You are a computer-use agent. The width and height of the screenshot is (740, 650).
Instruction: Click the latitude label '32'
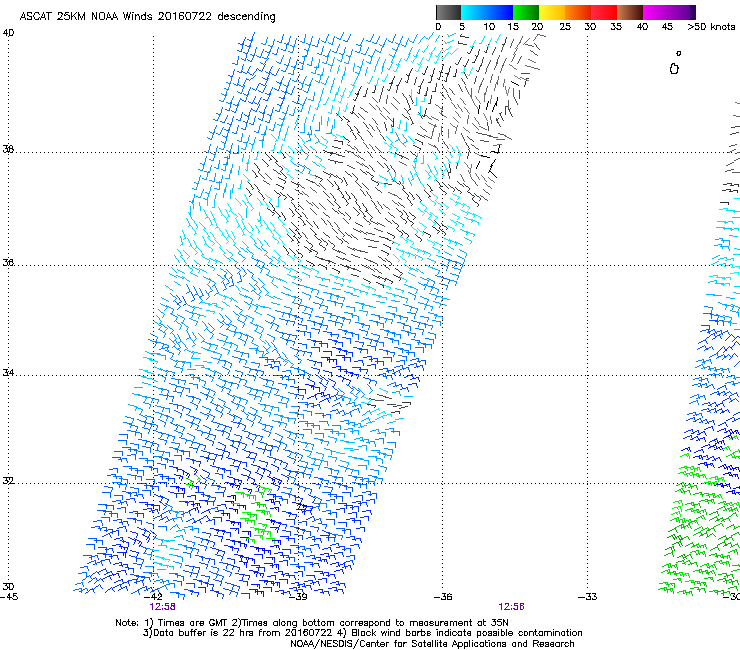tap(8, 481)
